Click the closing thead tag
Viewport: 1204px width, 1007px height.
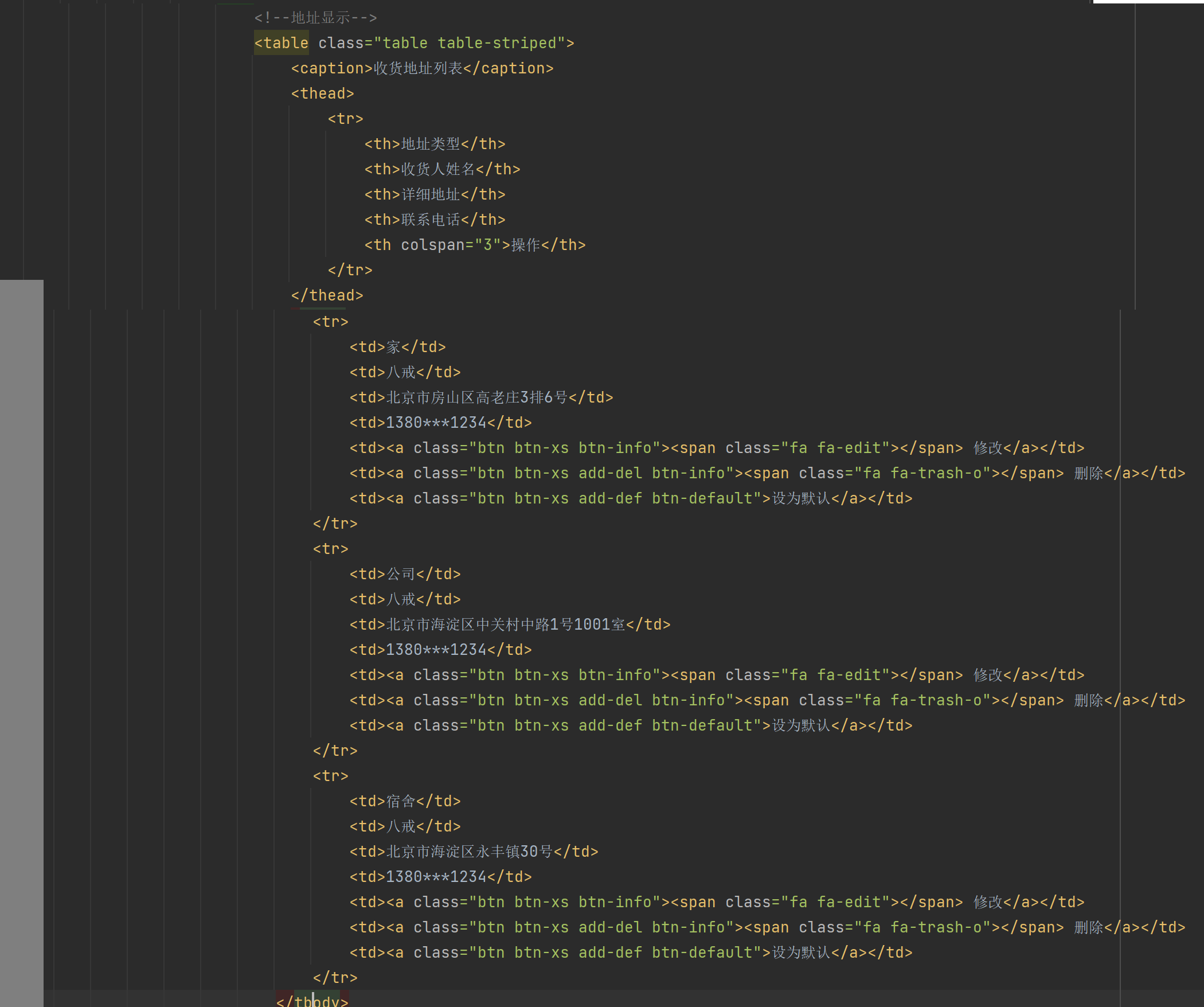click(327, 295)
